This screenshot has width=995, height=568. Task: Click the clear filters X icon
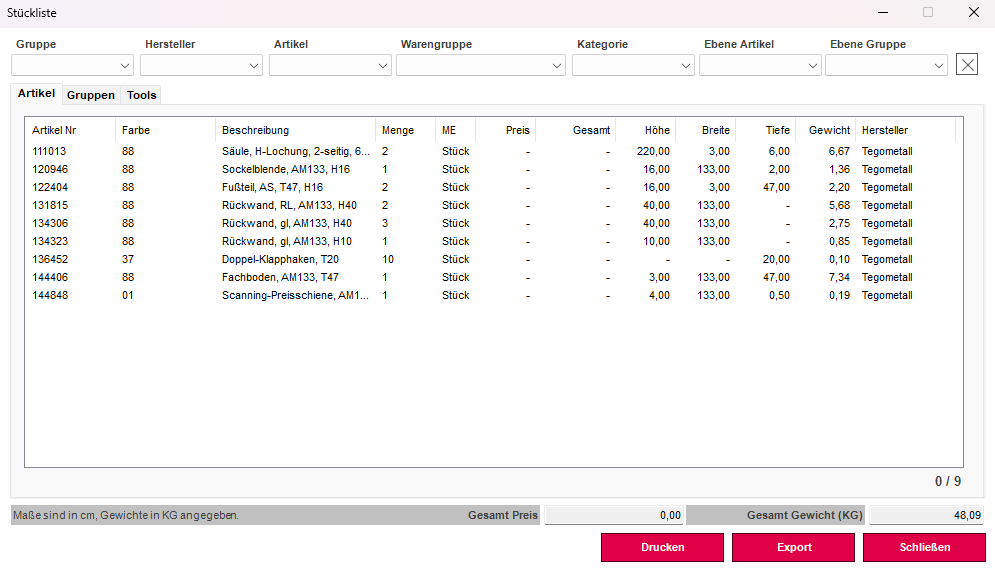pyautogui.click(x=966, y=65)
